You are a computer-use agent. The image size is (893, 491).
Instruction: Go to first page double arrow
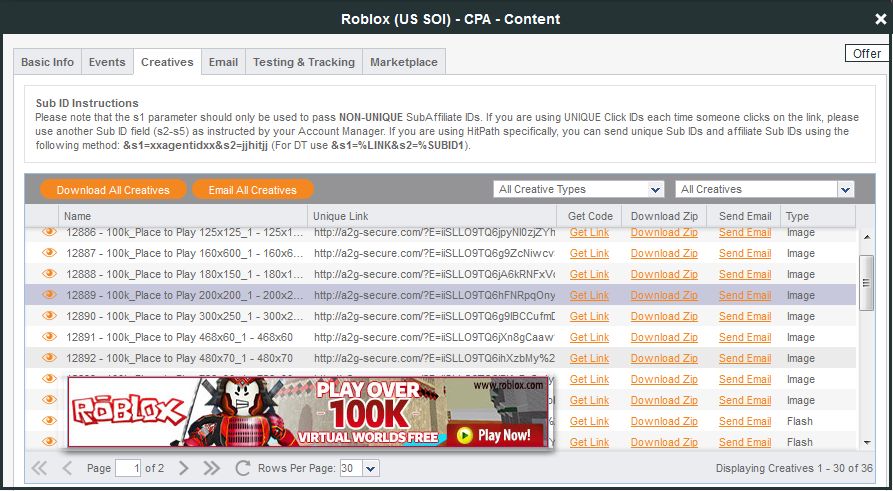[40, 468]
